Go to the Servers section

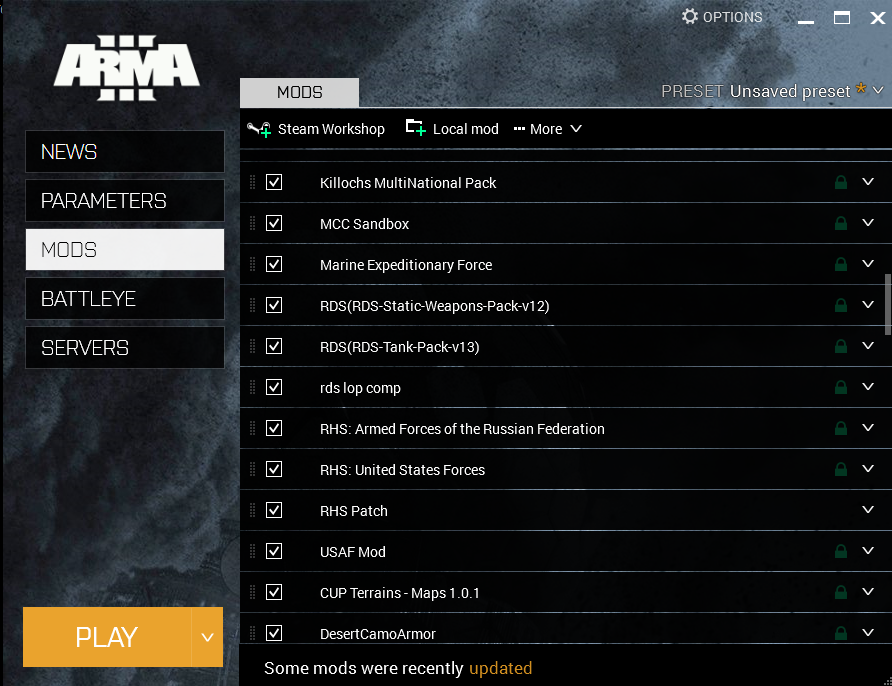[125, 348]
